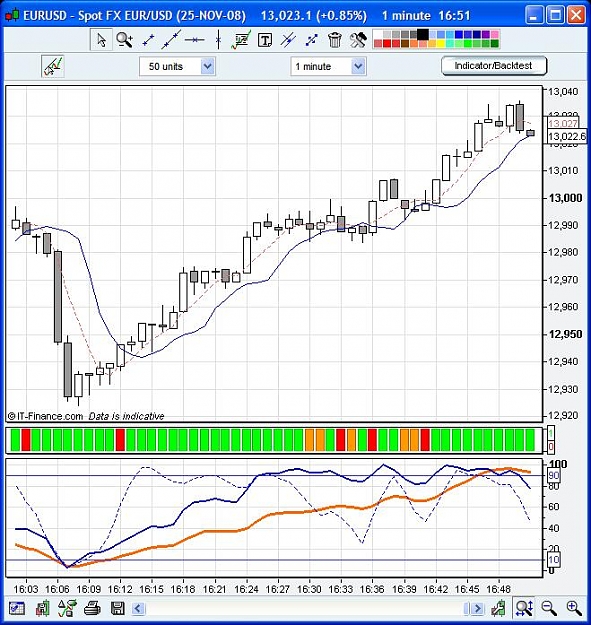Pick the large black color swatch

423,34
